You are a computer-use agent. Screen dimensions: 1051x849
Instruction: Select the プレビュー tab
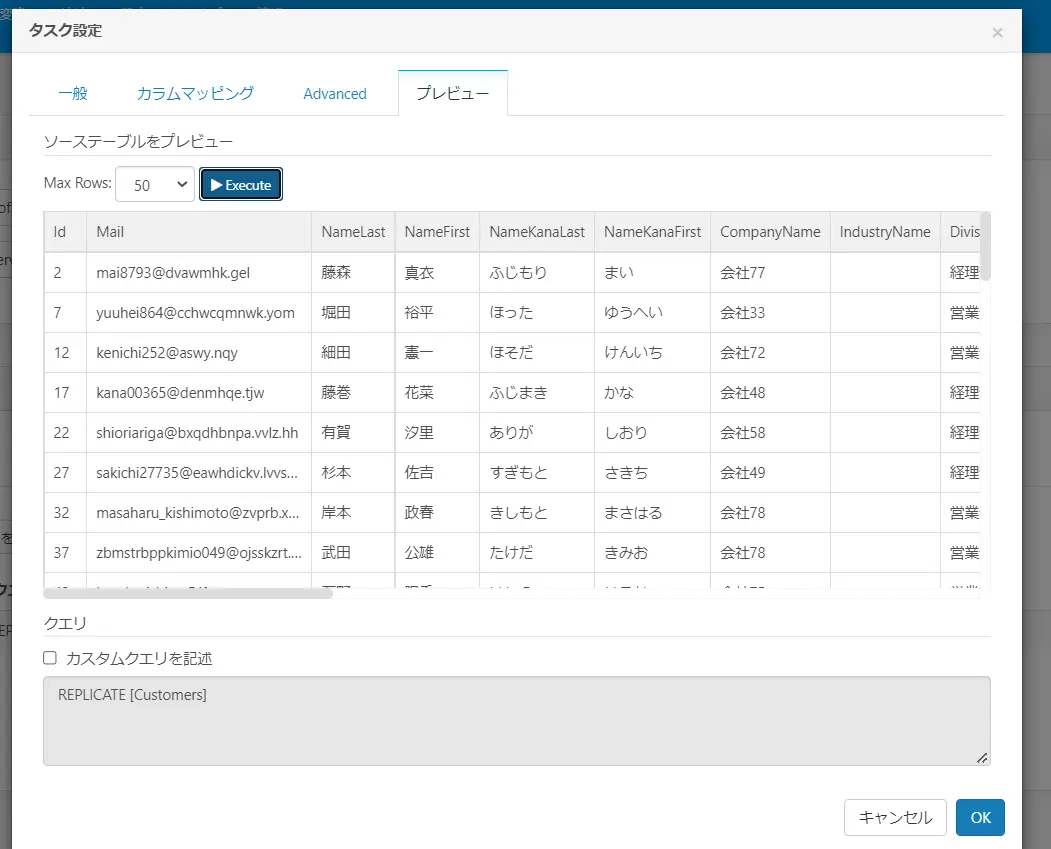(x=452, y=93)
